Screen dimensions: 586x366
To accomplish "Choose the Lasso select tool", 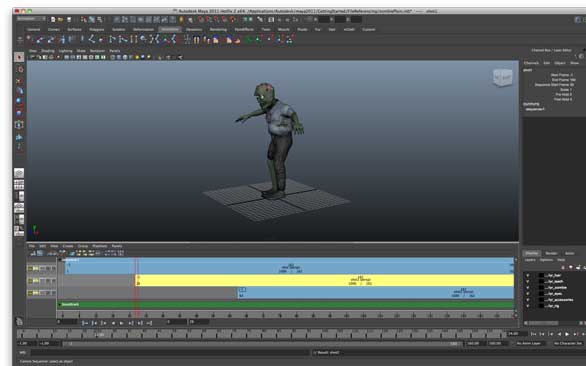I will click(19, 70).
